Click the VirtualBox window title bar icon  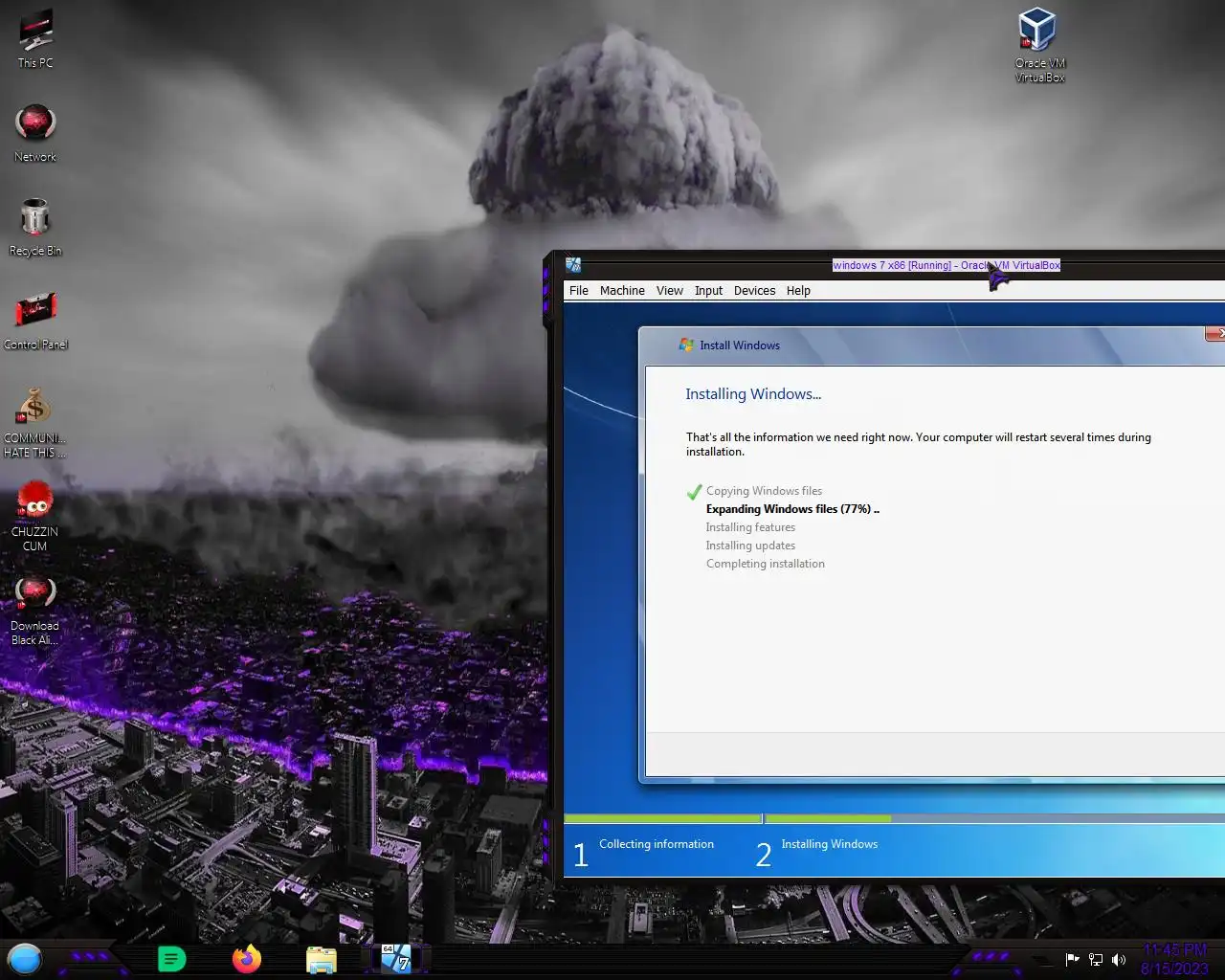(573, 265)
